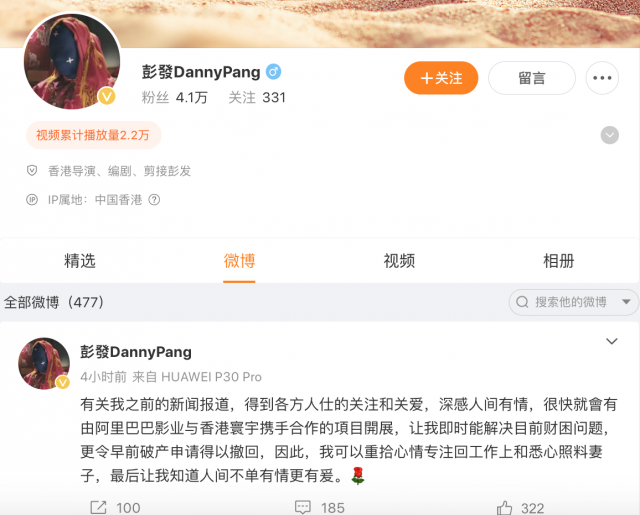Click the 留言 message button

coord(532,78)
